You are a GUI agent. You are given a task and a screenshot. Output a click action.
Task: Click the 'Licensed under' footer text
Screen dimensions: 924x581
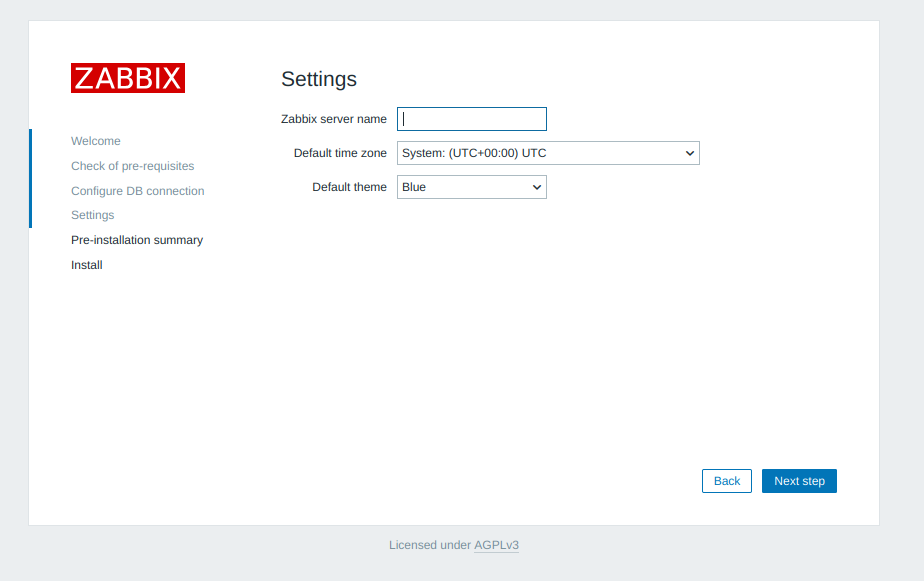click(x=429, y=545)
